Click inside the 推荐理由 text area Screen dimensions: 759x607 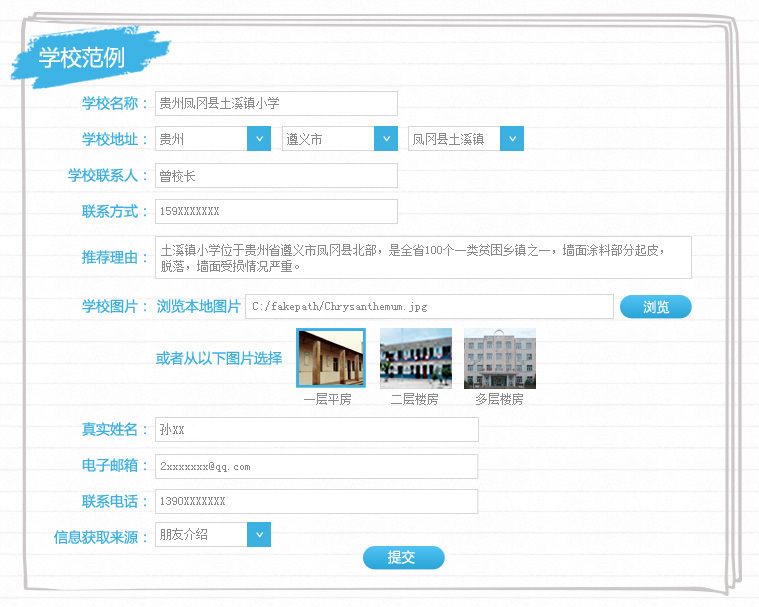pyautogui.click(x=423, y=257)
